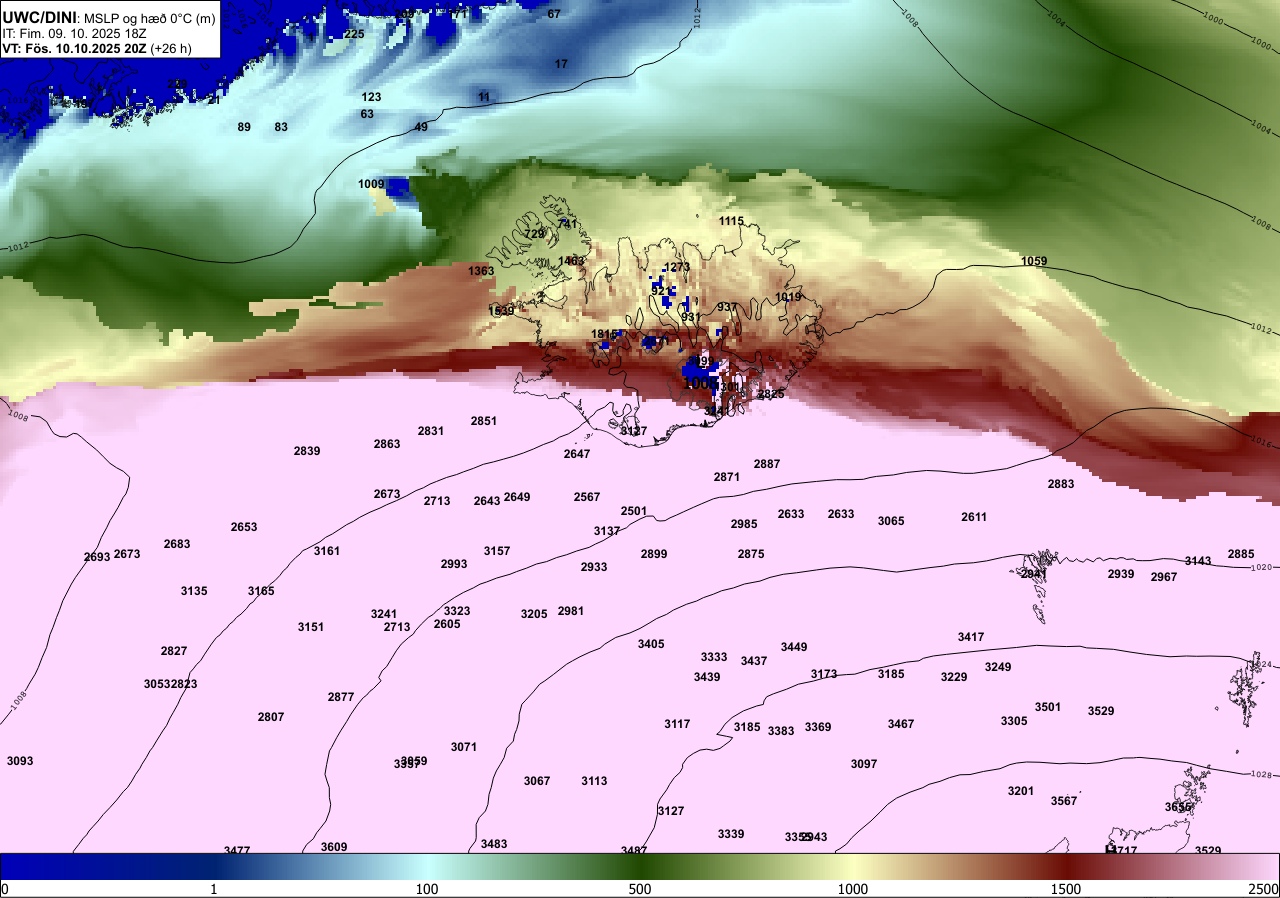Click the map value '3067'

coord(537,781)
